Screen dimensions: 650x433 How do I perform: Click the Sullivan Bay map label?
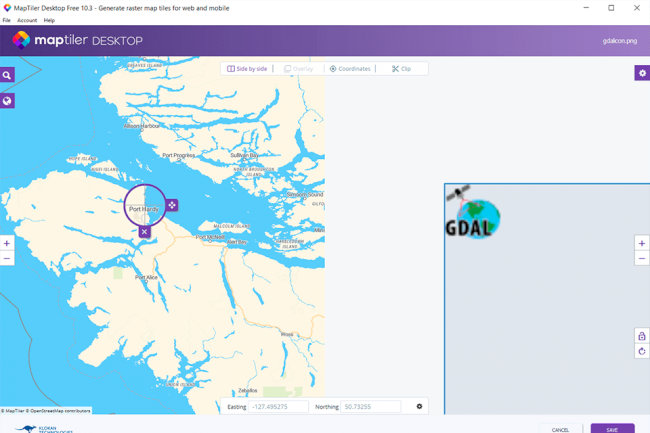tap(245, 155)
